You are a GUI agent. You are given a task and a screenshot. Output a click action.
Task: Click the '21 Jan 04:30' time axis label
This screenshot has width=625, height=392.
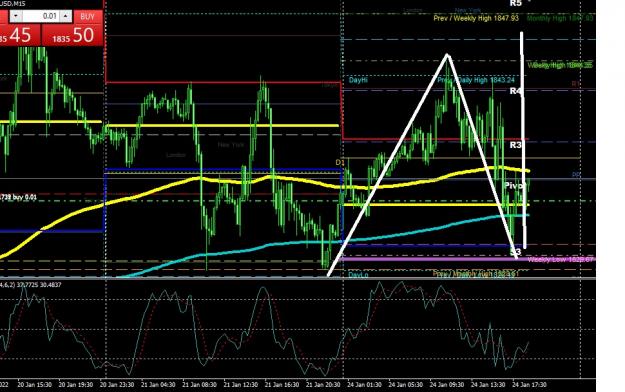(x=158, y=385)
